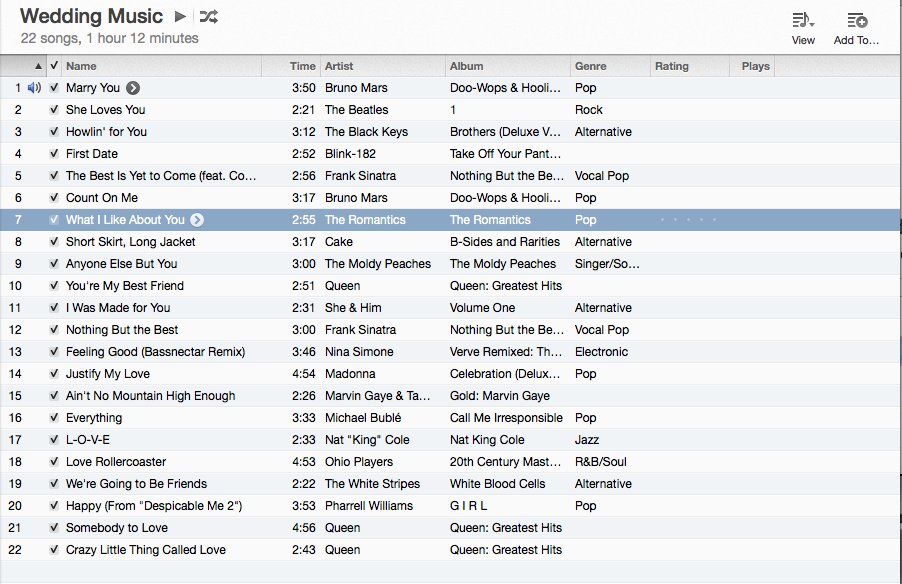
Task: Sort songs by the Plays column
Action: (x=752, y=66)
